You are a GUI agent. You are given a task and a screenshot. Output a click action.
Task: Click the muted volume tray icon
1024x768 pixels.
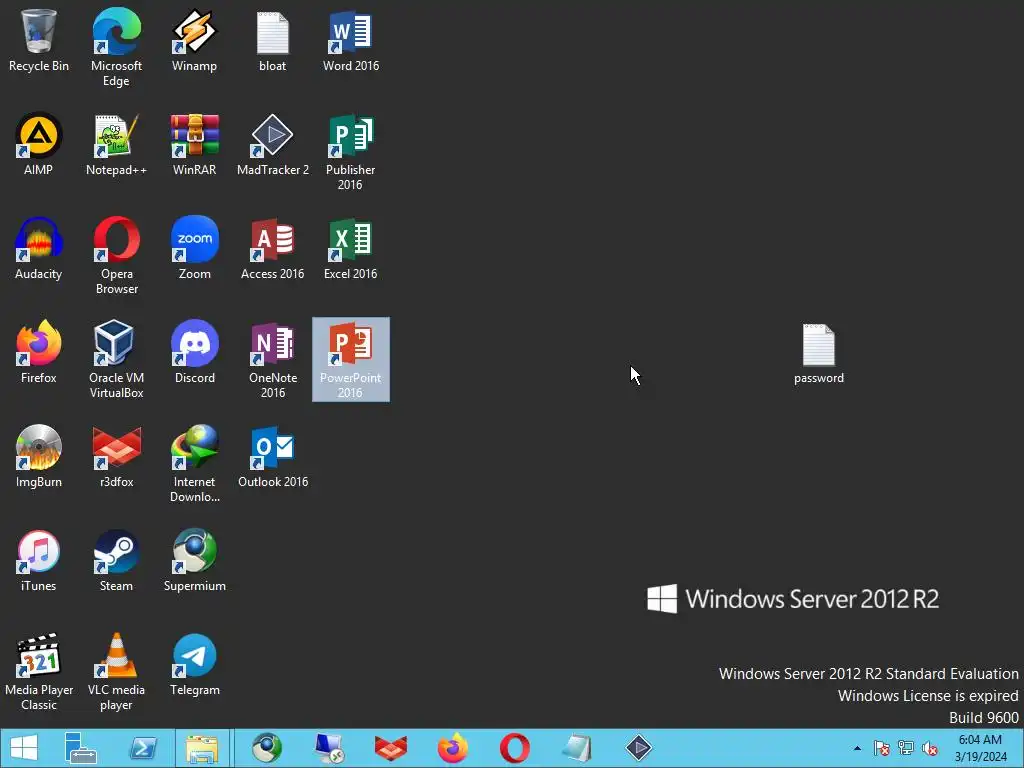(x=930, y=748)
